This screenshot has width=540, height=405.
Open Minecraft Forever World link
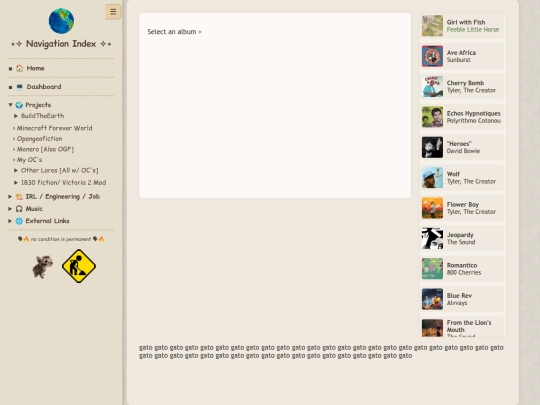(x=54, y=128)
